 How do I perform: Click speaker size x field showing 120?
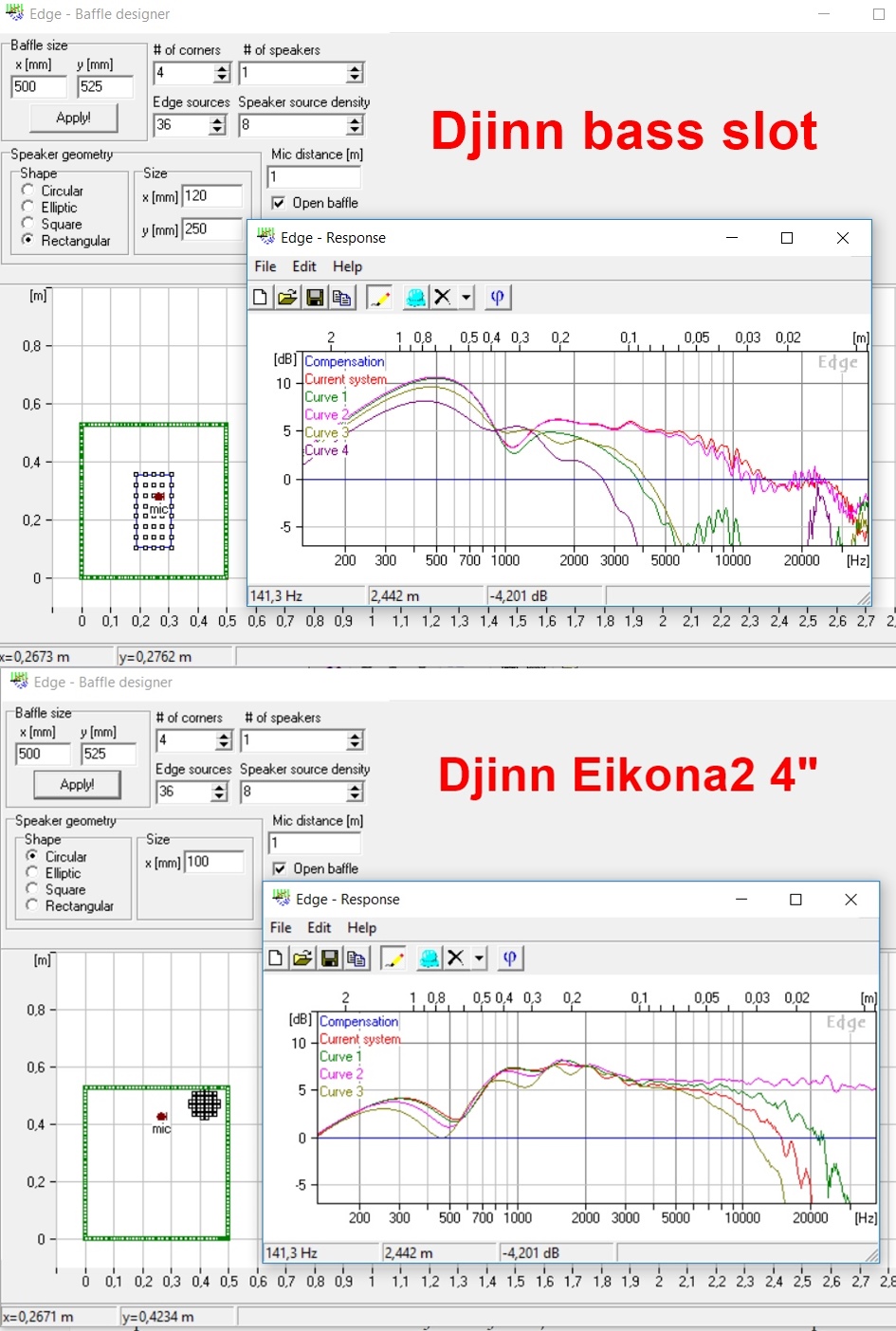(x=212, y=196)
